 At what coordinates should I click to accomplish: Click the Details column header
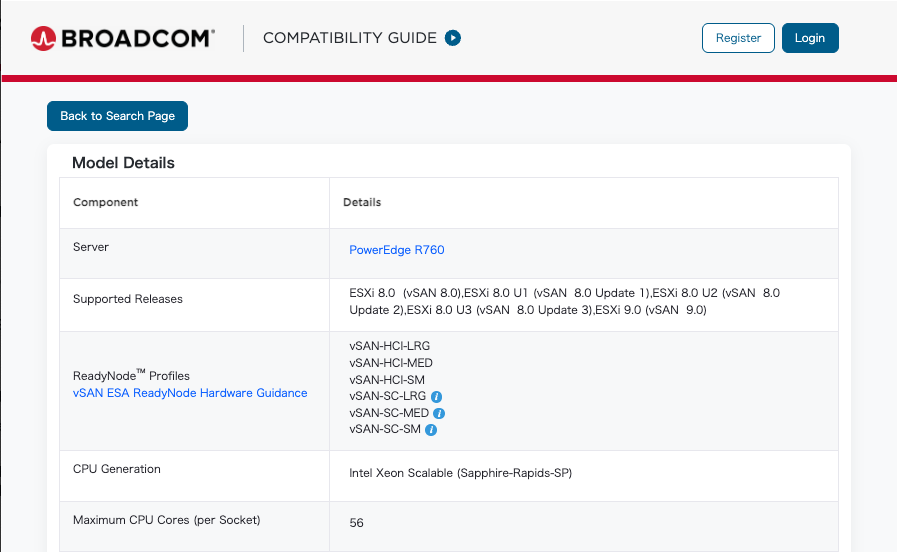click(x=362, y=202)
